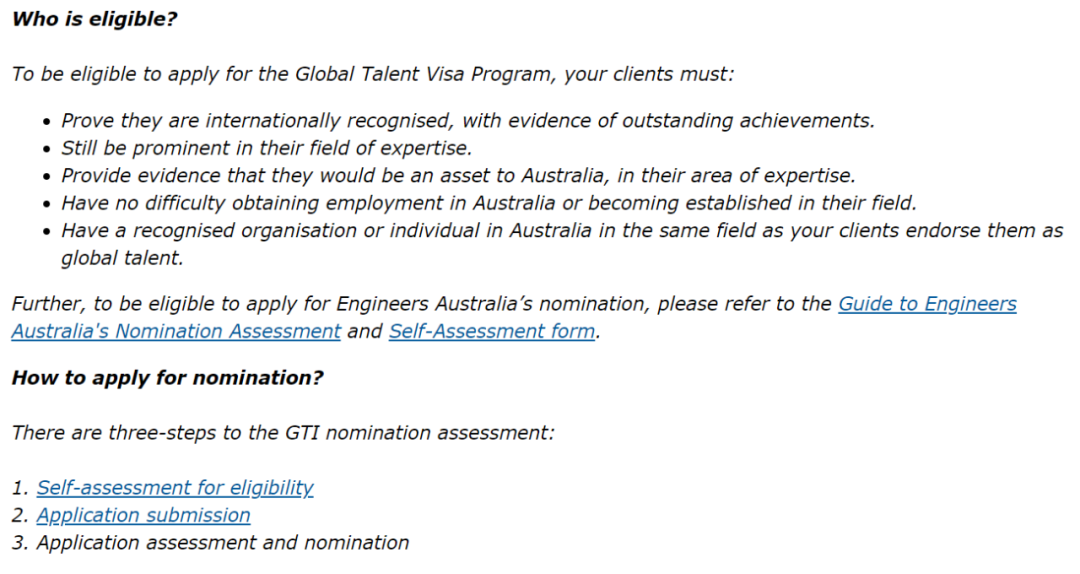Viewport: 1080px width, 574px height.
Task: Click the bullet about being internationally recognised
Action: click(x=468, y=121)
